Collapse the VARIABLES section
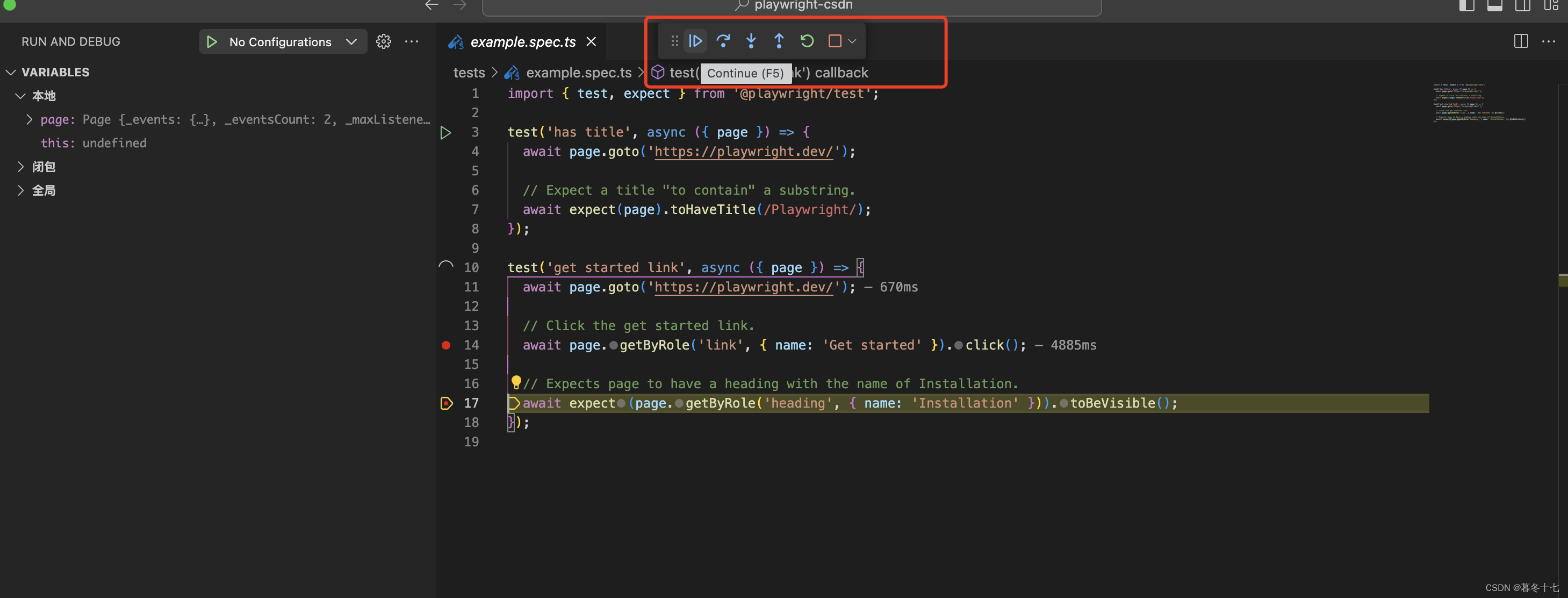1568x598 pixels. click(10, 73)
